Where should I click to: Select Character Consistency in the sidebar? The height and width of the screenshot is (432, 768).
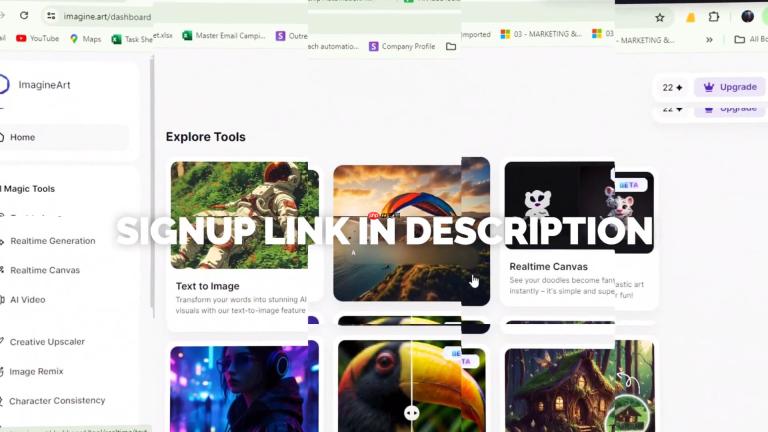click(57, 401)
